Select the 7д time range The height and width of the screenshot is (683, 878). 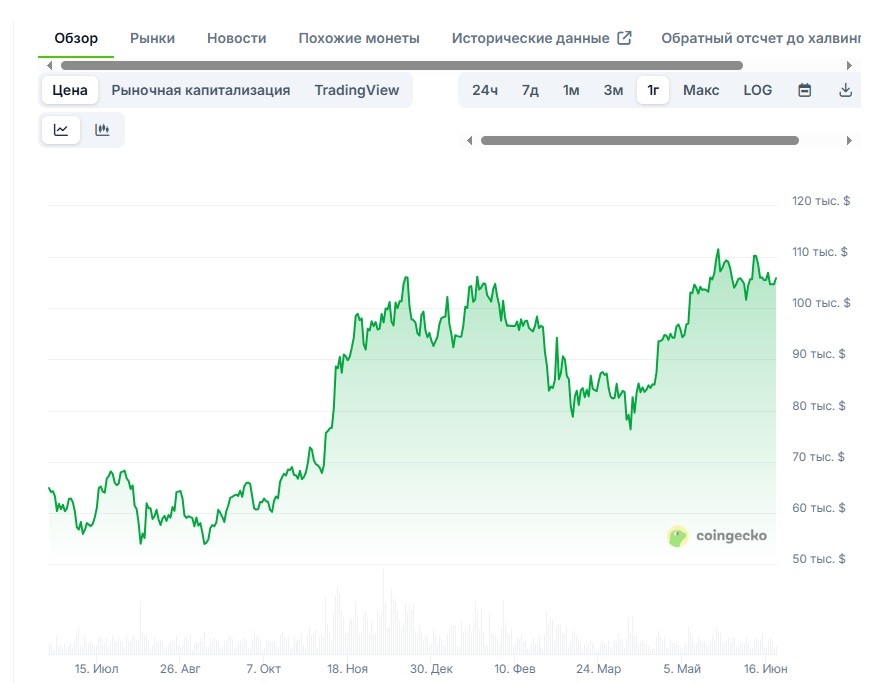pos(530,90)
